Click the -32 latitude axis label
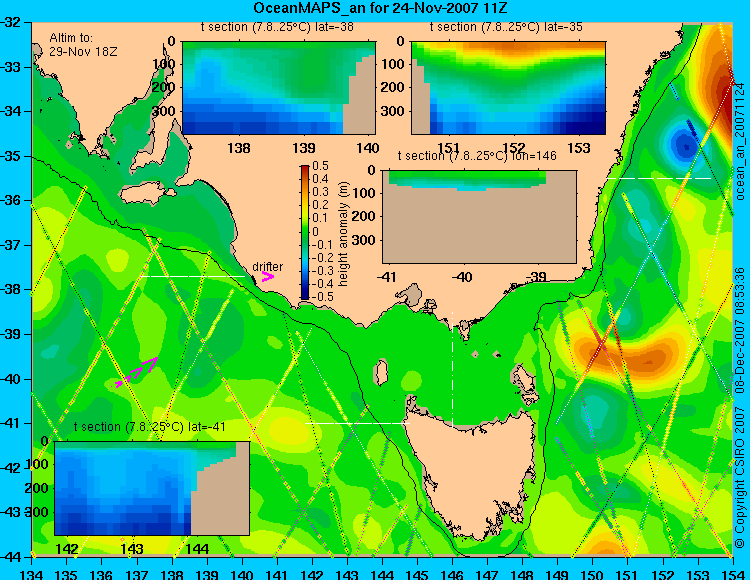Image resolution: width=750 pixels, height=580 pixels. coord(10,22)
